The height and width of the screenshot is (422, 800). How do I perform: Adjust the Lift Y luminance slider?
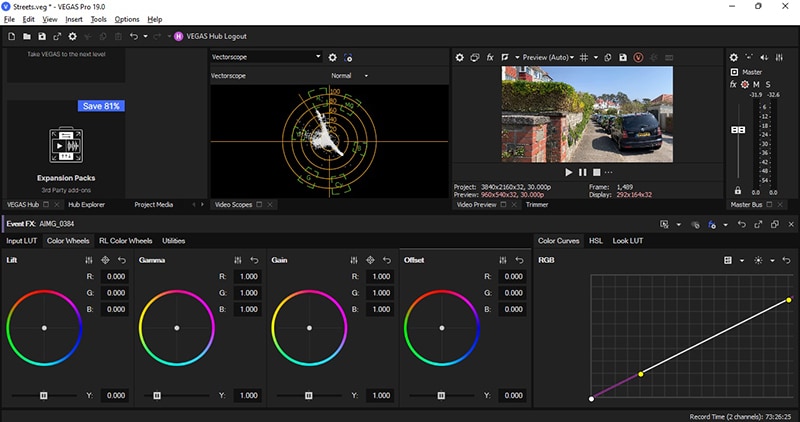[x=44, y=395]
